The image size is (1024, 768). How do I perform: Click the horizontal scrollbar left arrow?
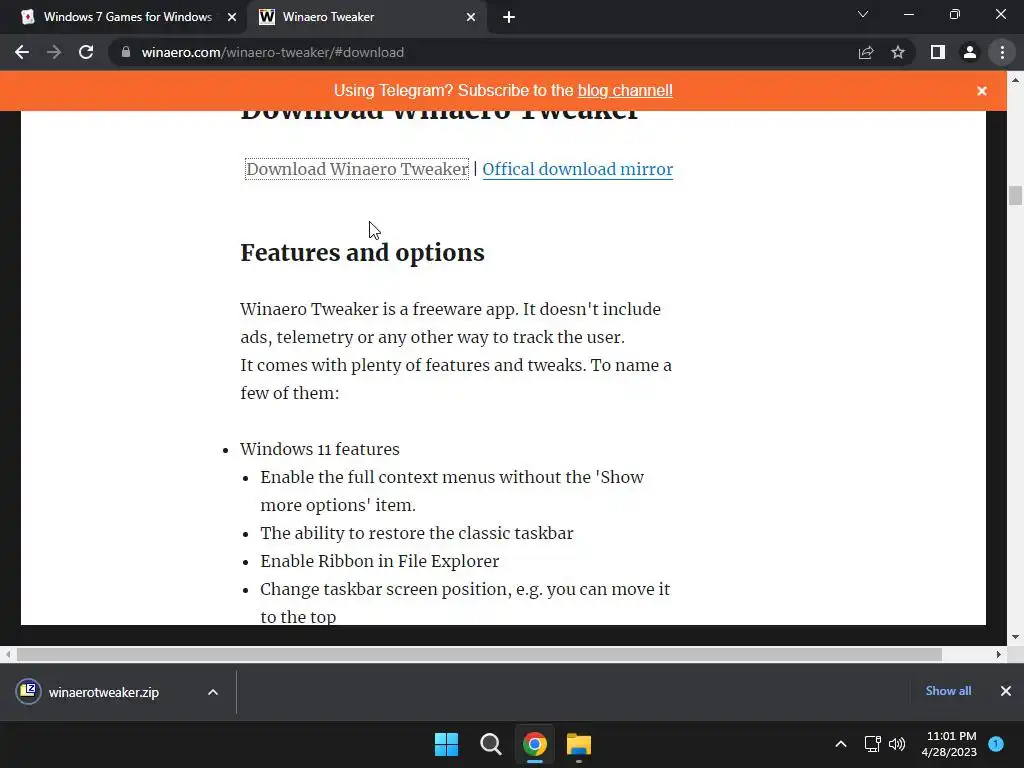coord(8,654)
